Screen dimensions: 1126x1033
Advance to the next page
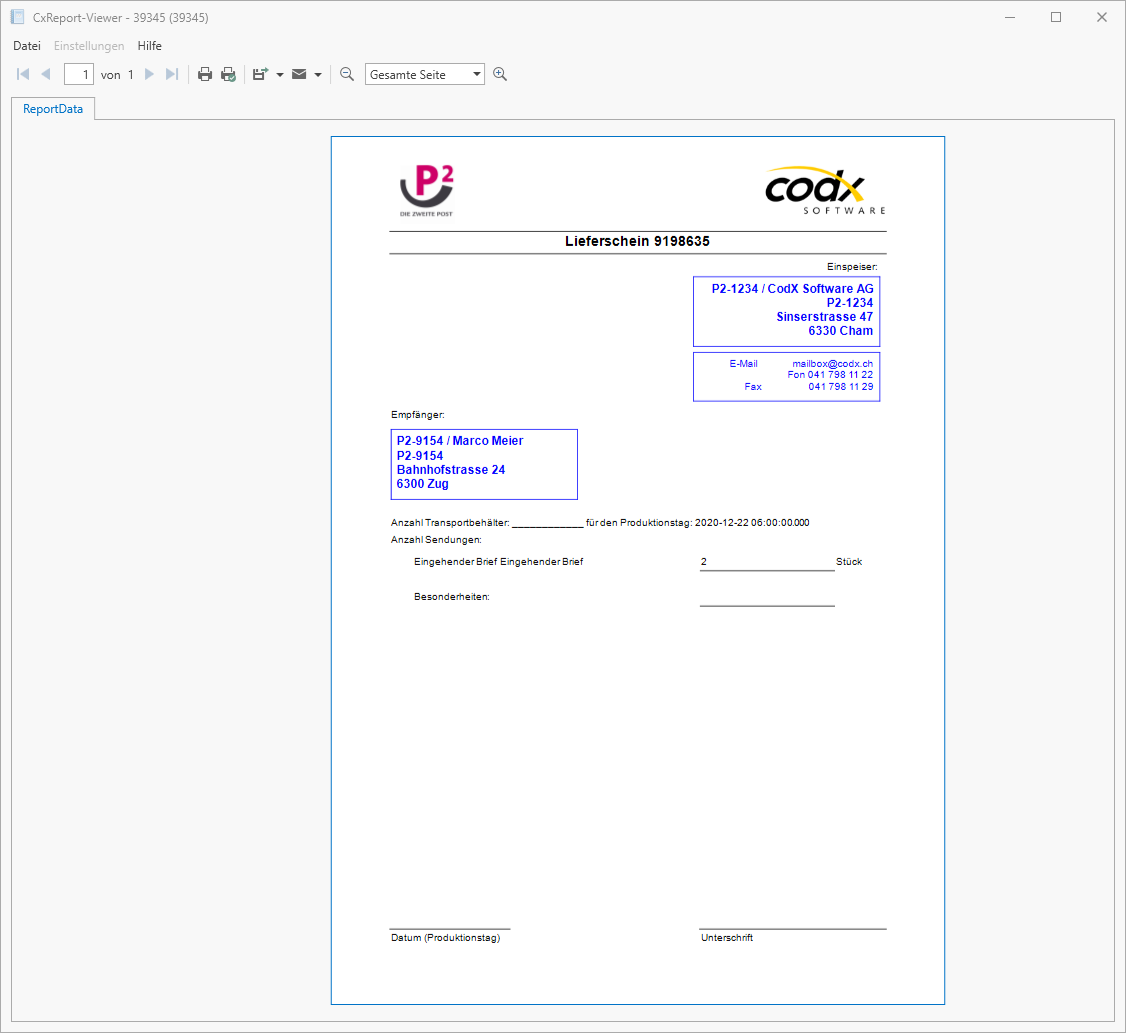coord(149,73)
